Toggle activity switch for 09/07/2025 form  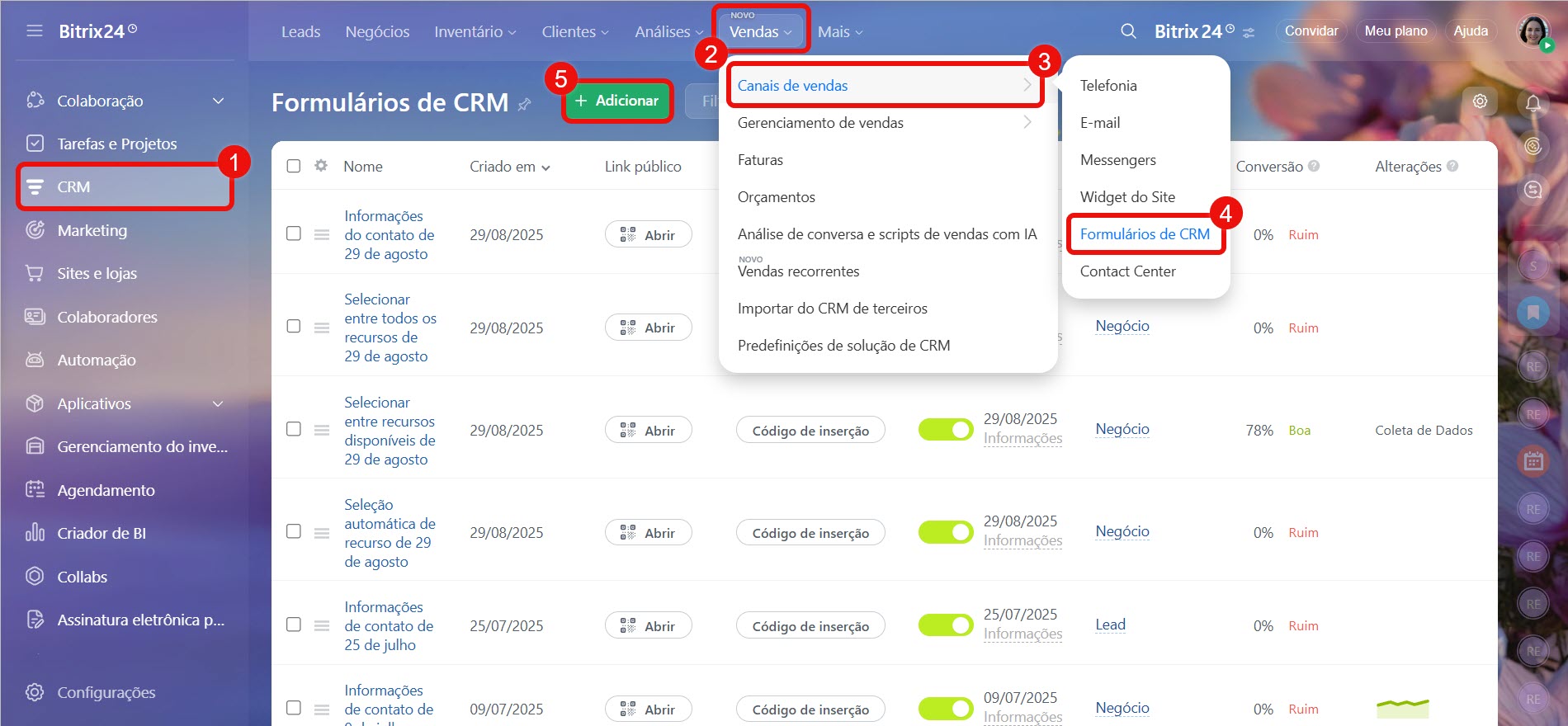click(x=946, y=709)
